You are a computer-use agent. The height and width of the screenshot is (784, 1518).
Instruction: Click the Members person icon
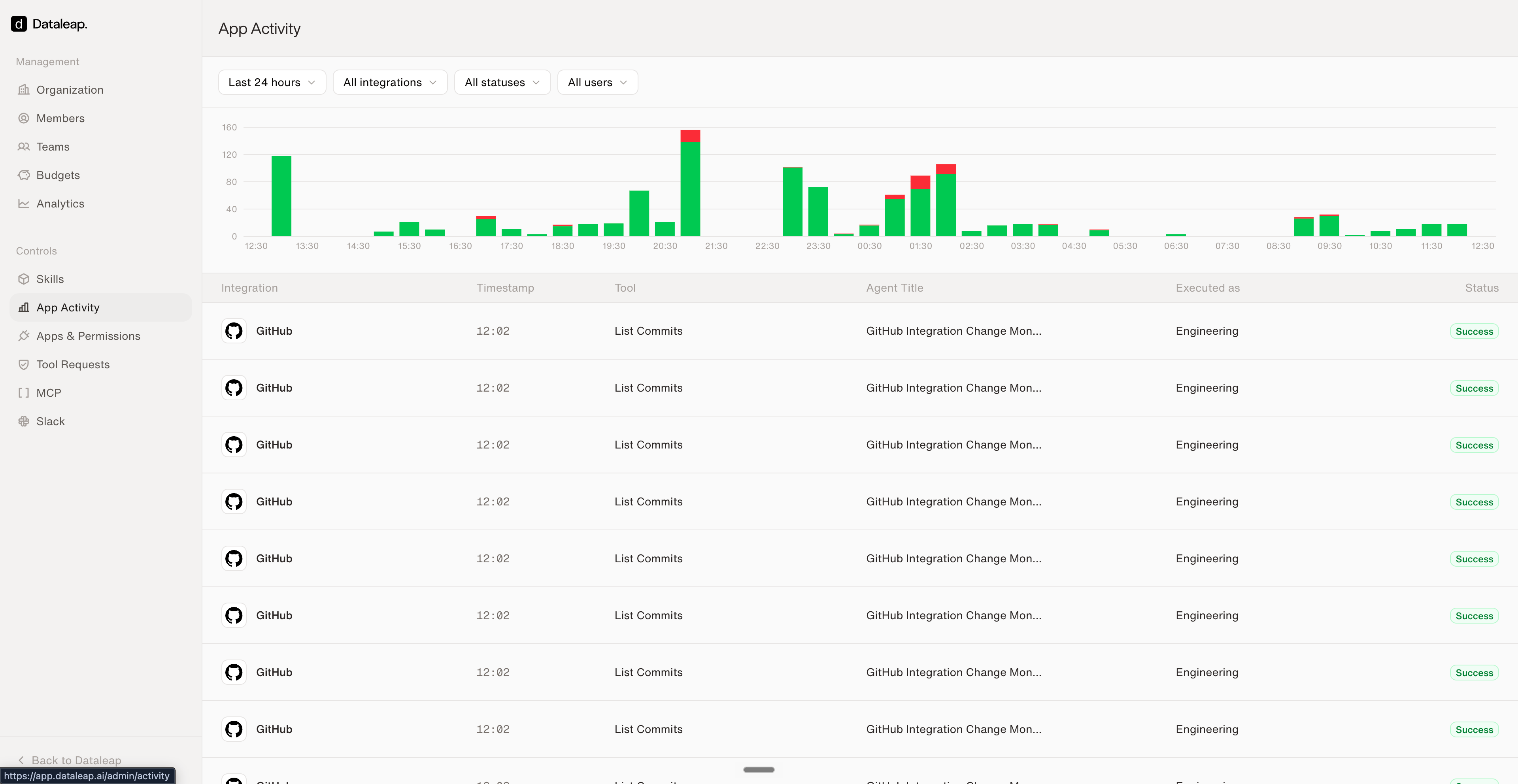click(x=24, y=118)
